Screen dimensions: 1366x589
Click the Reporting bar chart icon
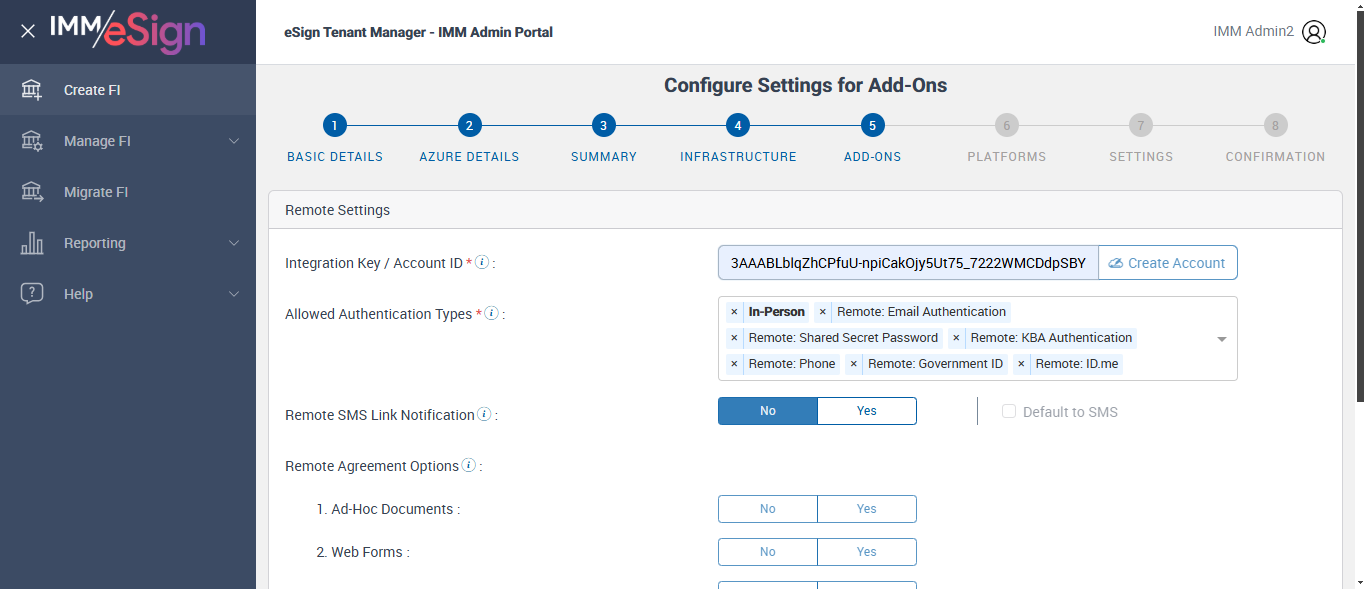(x=32, y=243)
